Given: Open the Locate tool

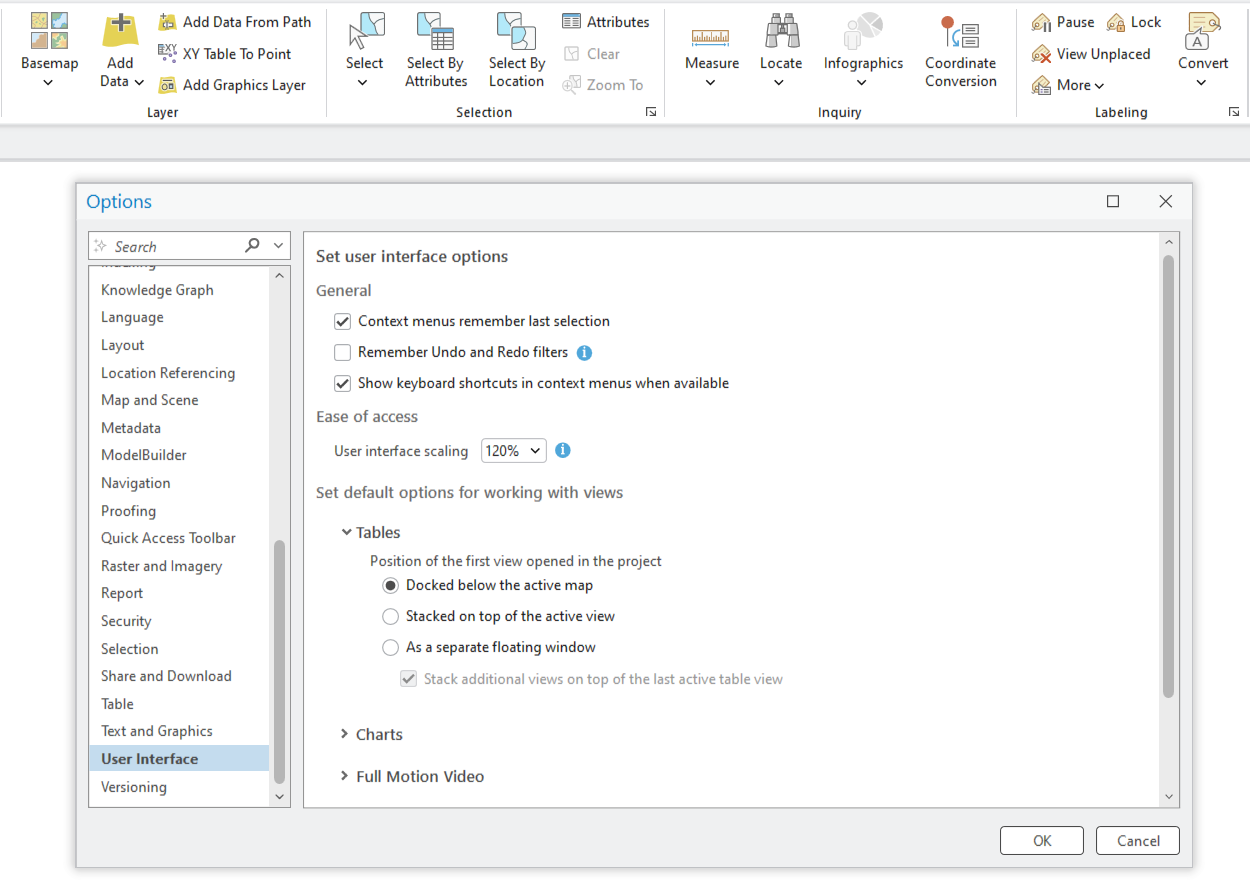Looking at the screenshot, I should [x=780, y=35].
